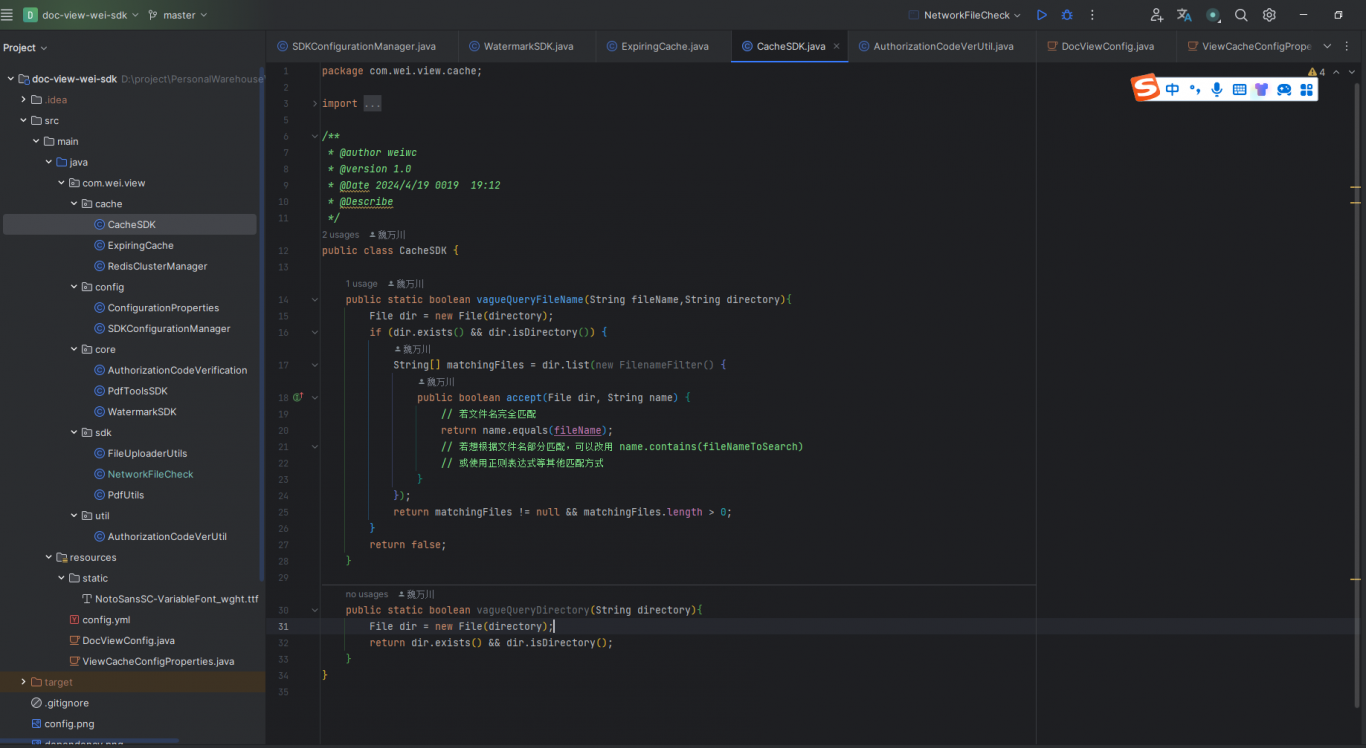
Task: Start debugging with the bug icon
Action: [x=1067, y=15]
